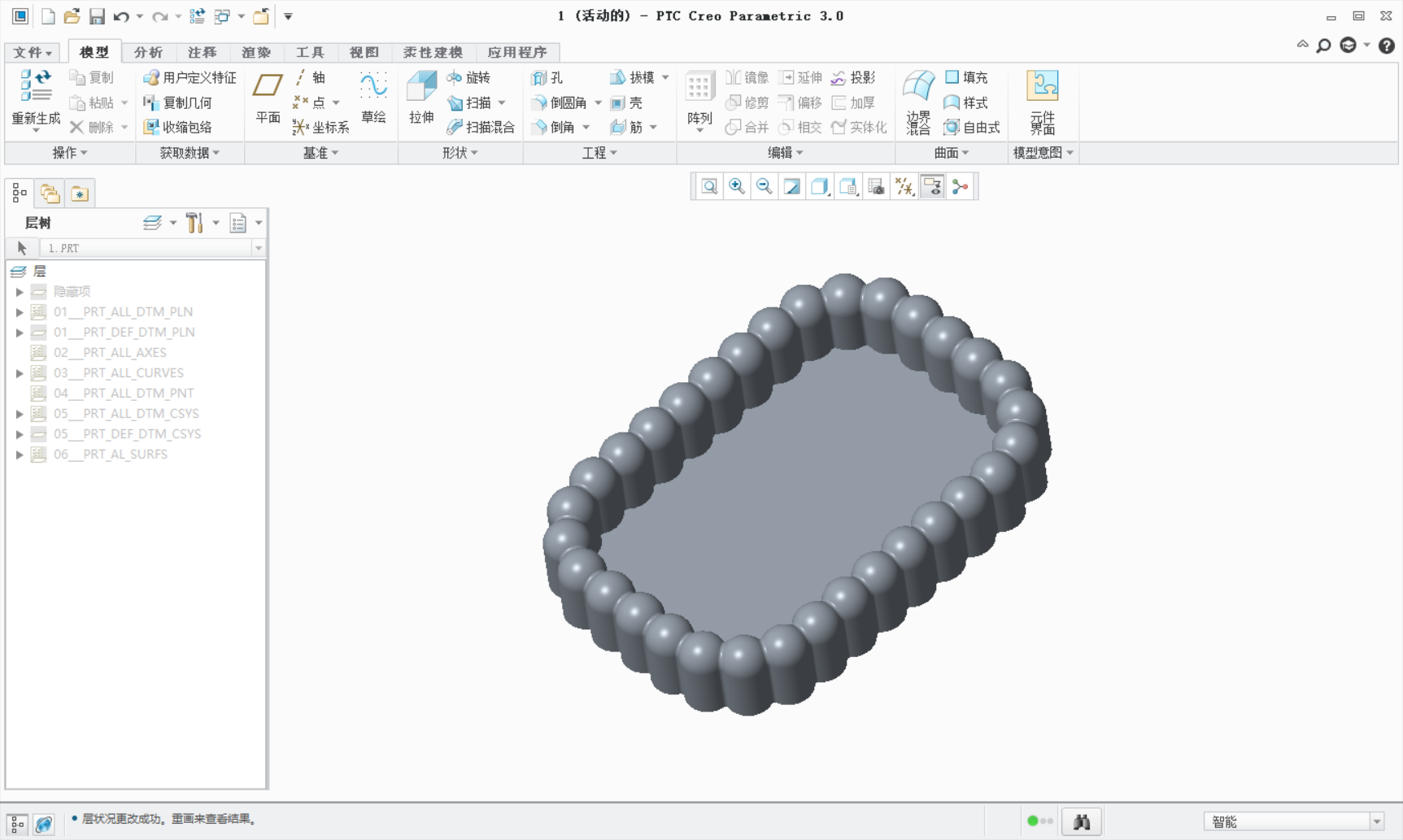This screenshot has width=1403, height=840.
Task: Select the Rib (筋) tool
Action: (x=626, y=127)
